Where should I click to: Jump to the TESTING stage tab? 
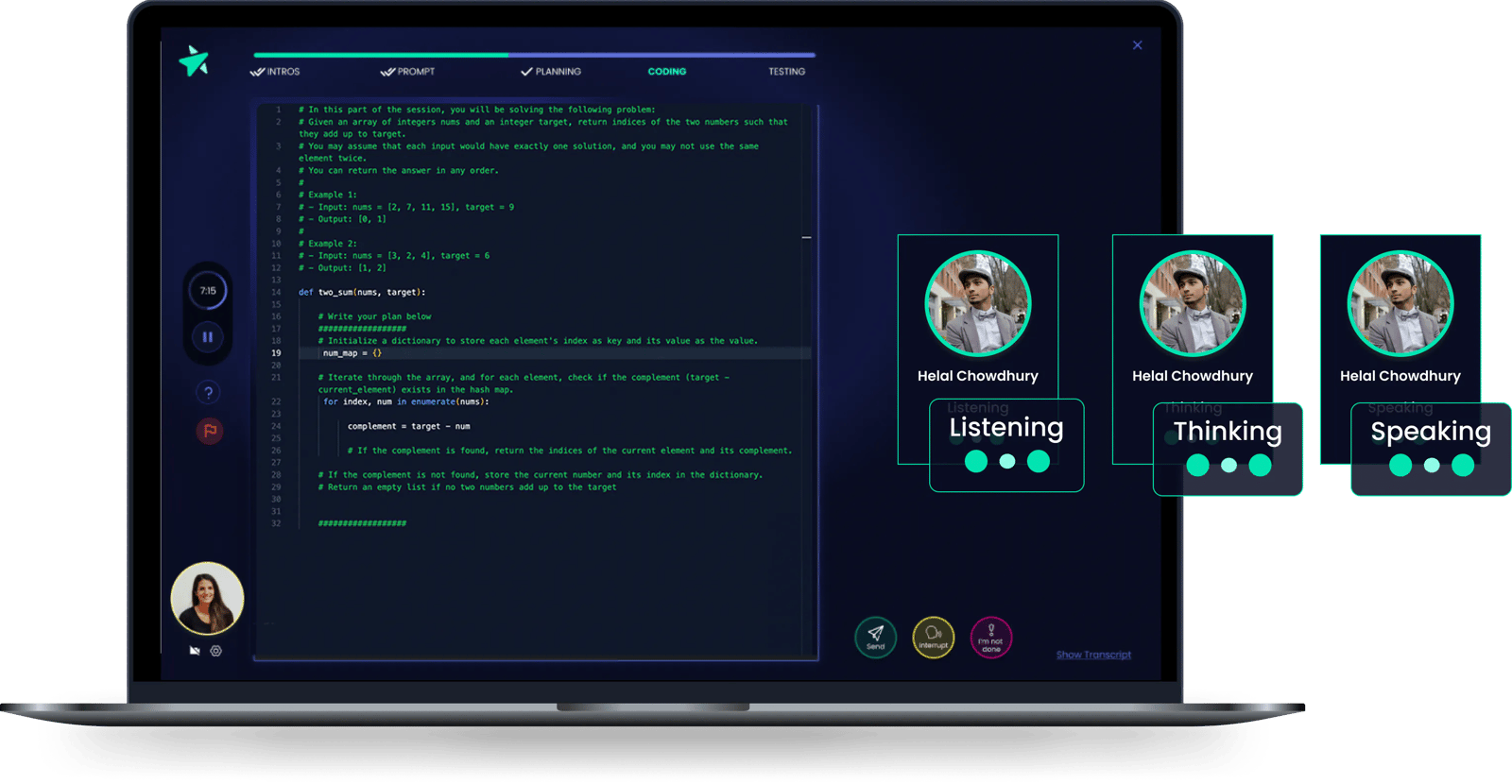786,72
